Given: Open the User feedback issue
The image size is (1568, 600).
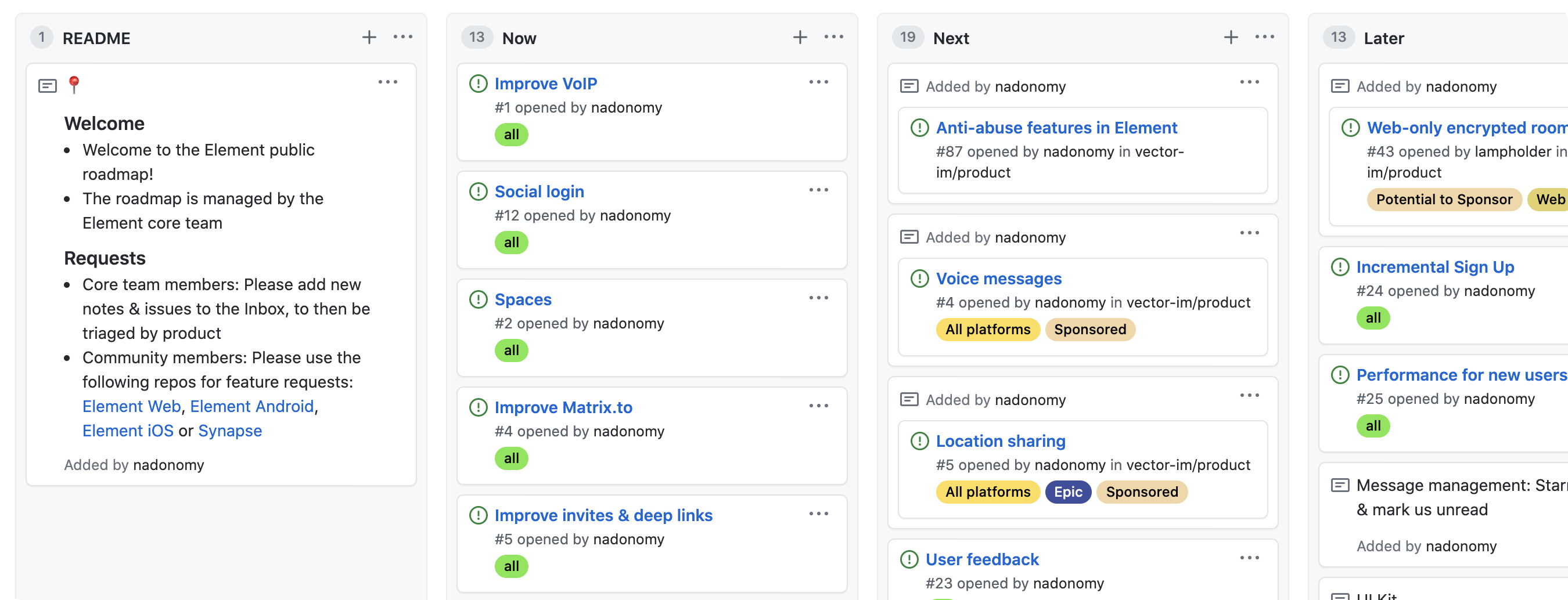Looking at the screenshot, I should click(982, 559).
